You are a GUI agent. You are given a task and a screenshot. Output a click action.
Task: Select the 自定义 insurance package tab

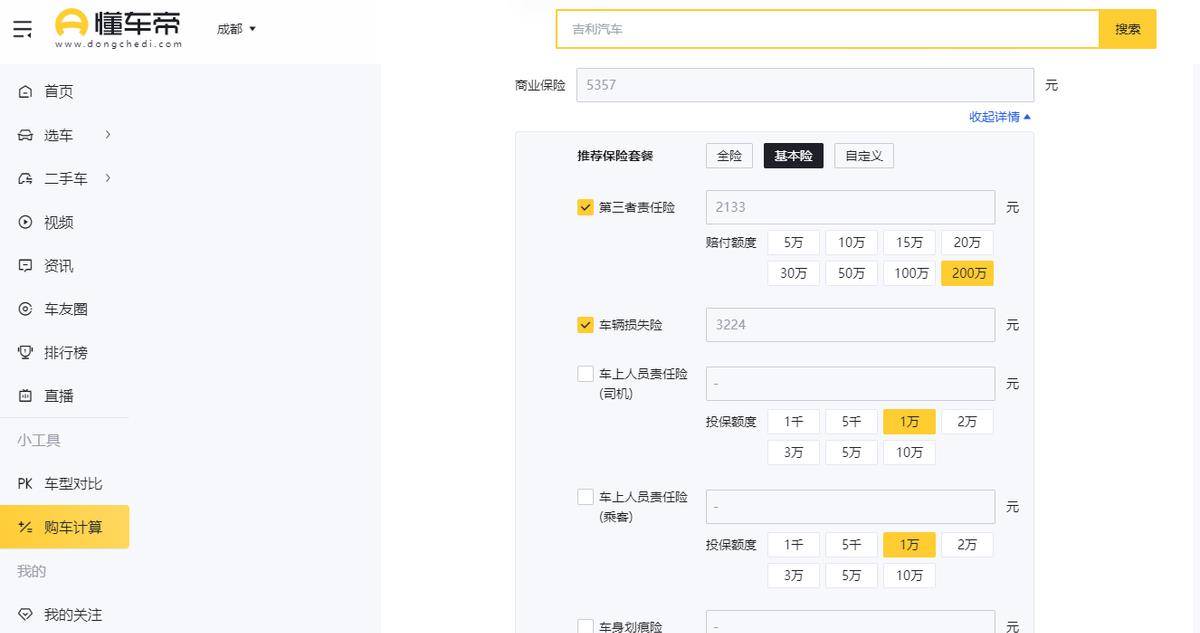click(x=863, y=156)
